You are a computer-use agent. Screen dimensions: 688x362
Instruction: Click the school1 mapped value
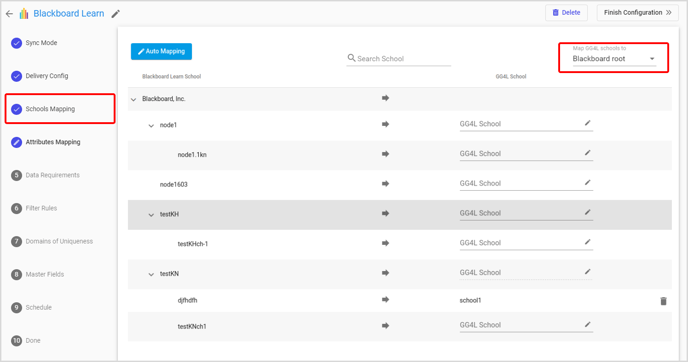470,301
